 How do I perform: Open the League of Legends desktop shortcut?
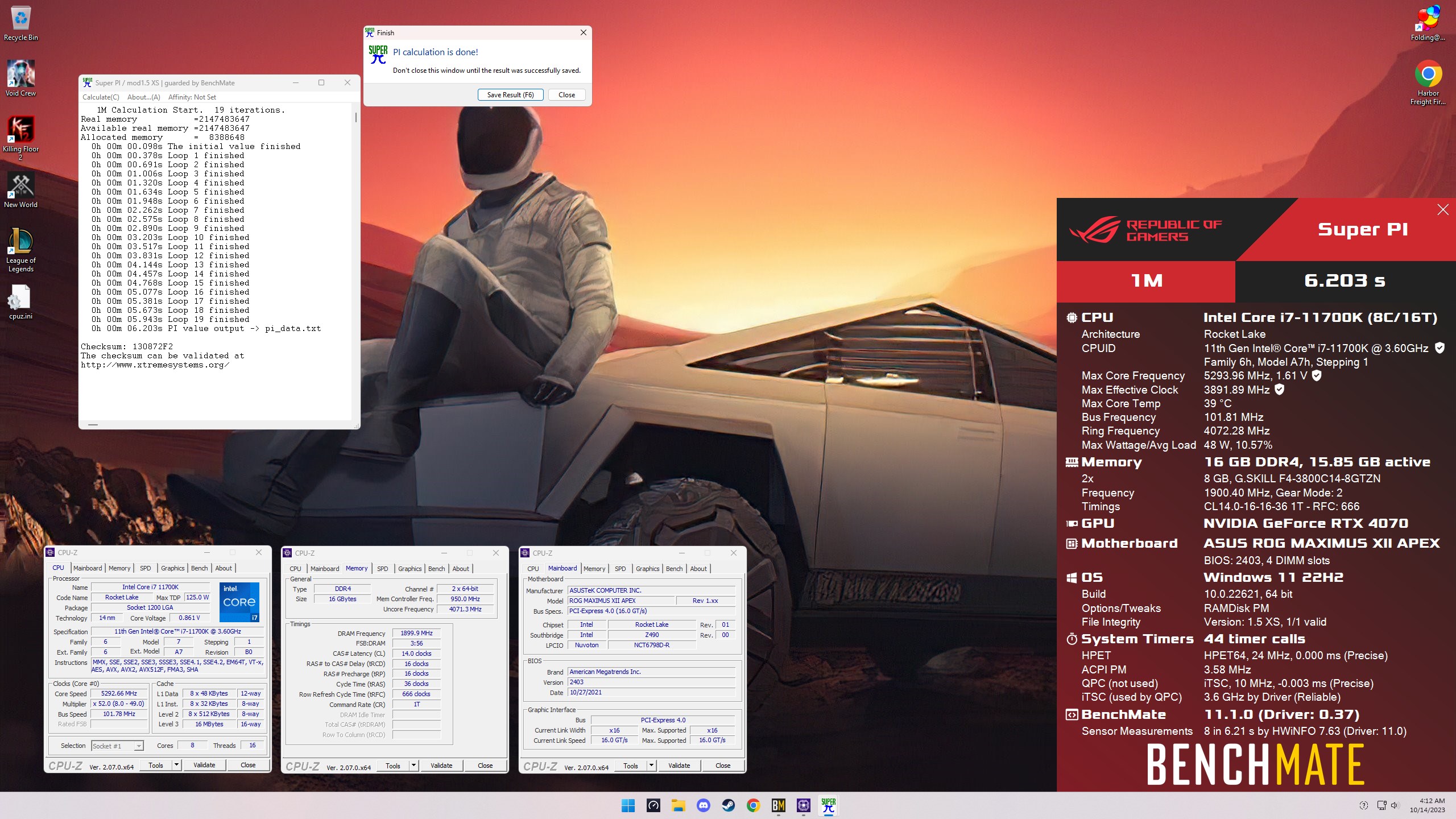pos(21,250)
